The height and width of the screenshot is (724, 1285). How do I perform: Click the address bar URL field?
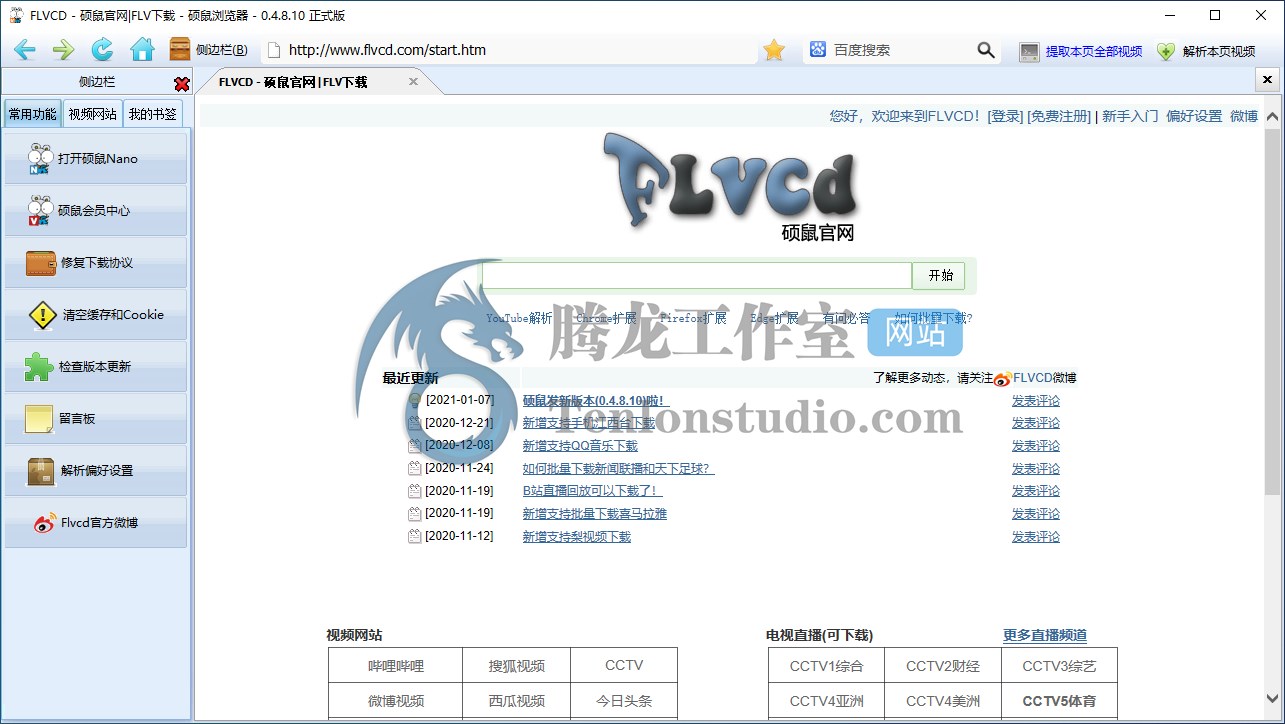510,50
